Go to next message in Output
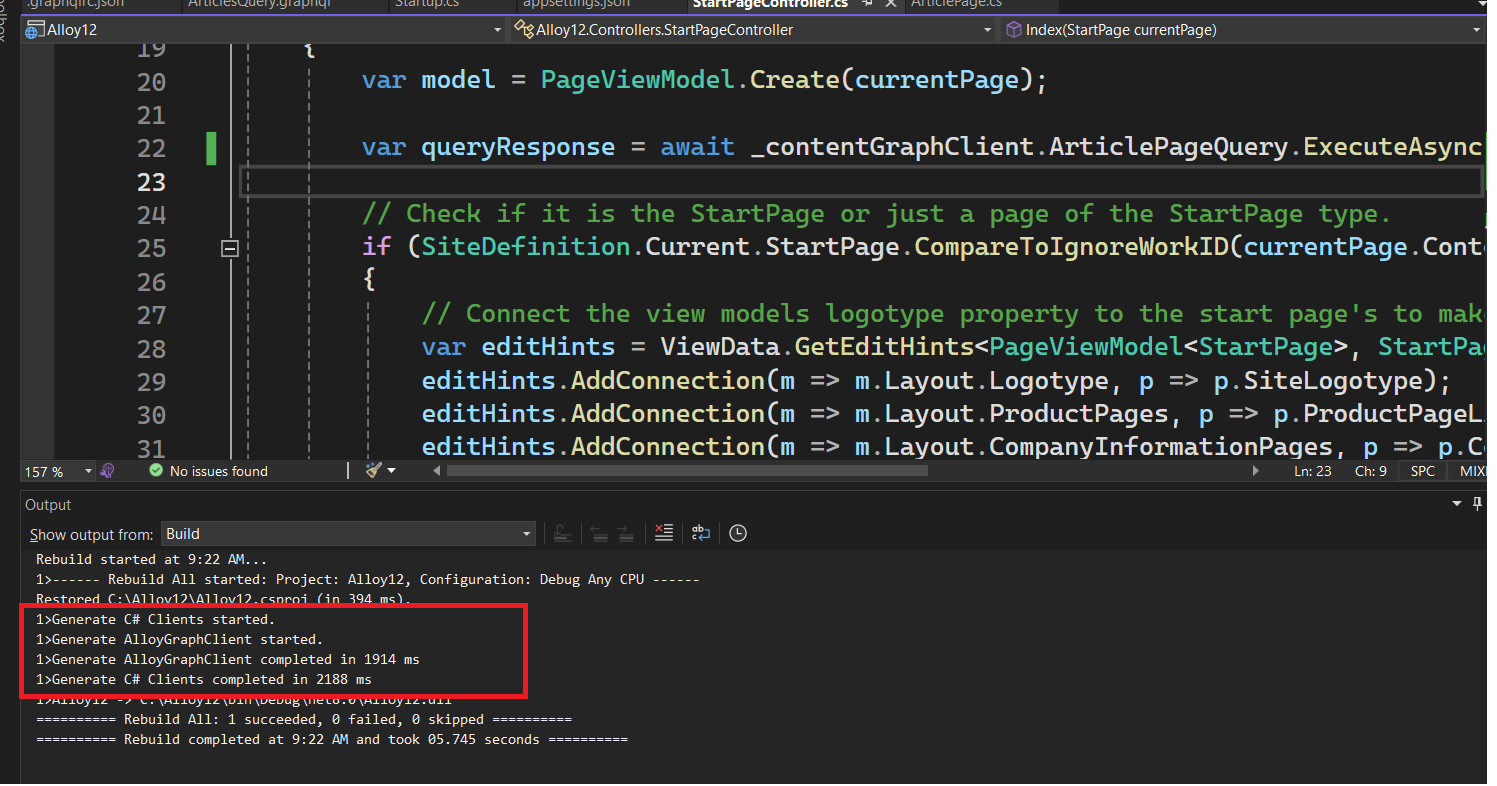This screenshot has height=786, width=1497. pyautogui.click(x=624, y=534)
